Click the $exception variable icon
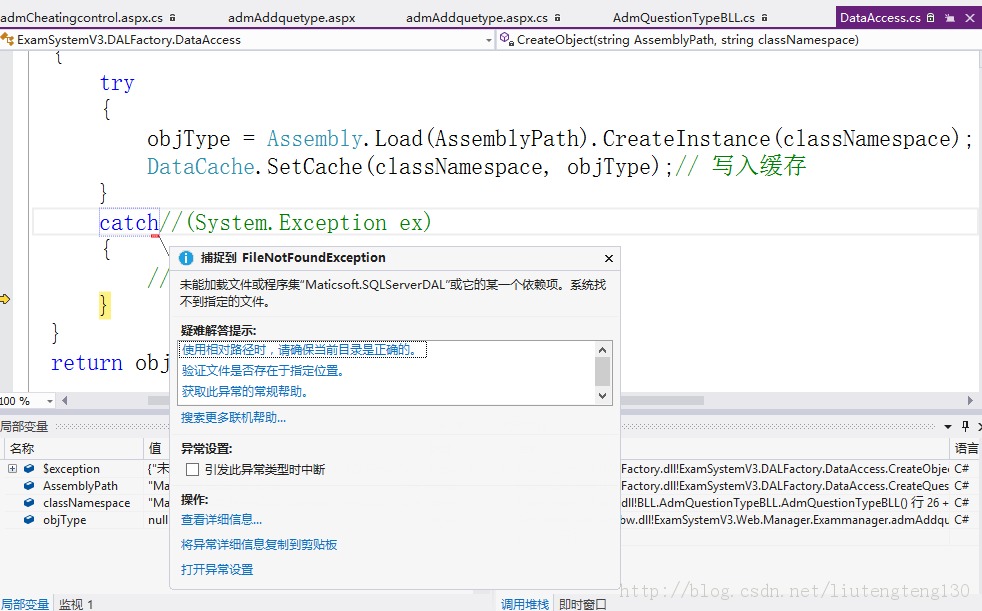This screenshot has width=982, height=611. [x=29, y=468]
